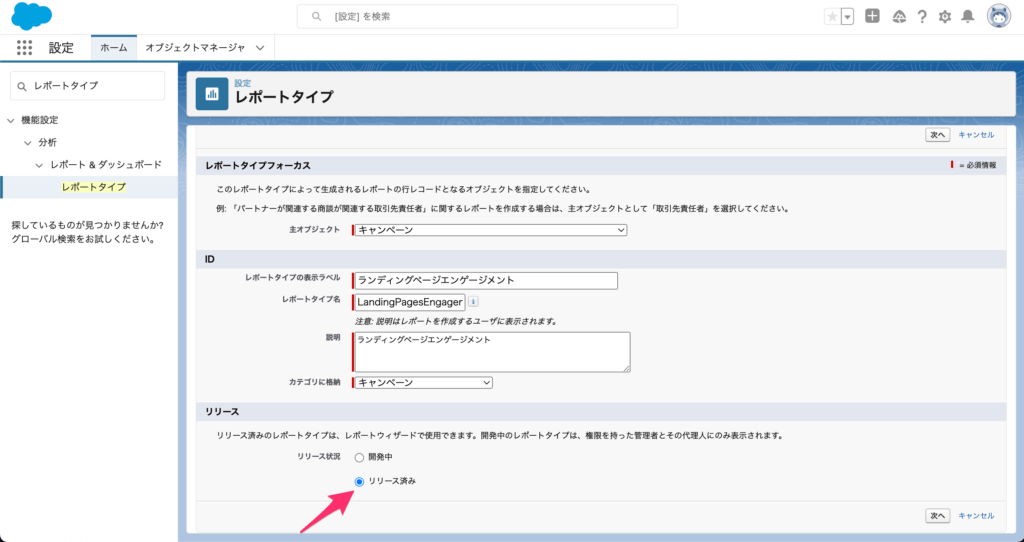Click the top 次へ button

(937, 134)
